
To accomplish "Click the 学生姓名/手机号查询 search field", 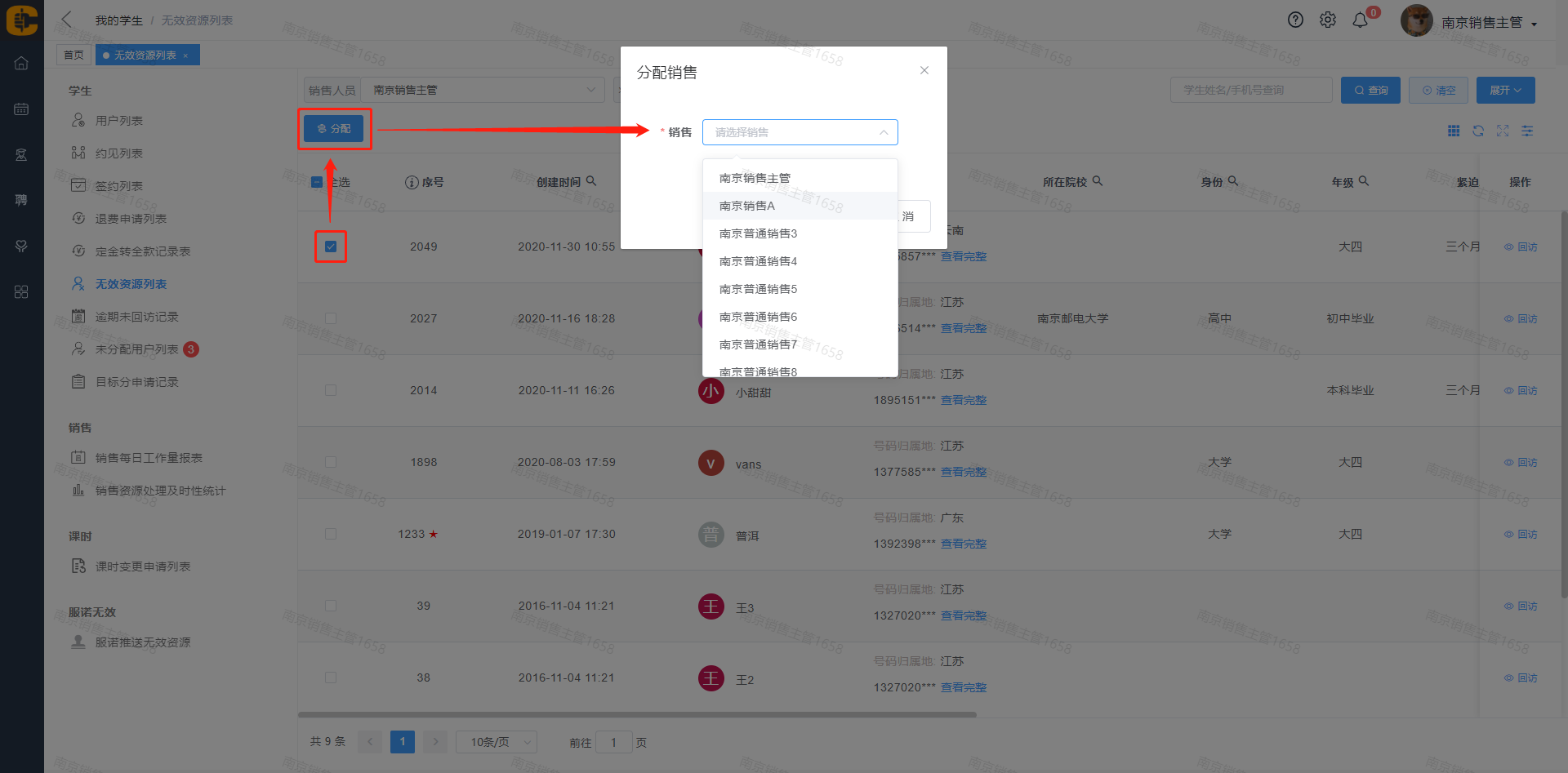I will click(x=1250, y=90).
